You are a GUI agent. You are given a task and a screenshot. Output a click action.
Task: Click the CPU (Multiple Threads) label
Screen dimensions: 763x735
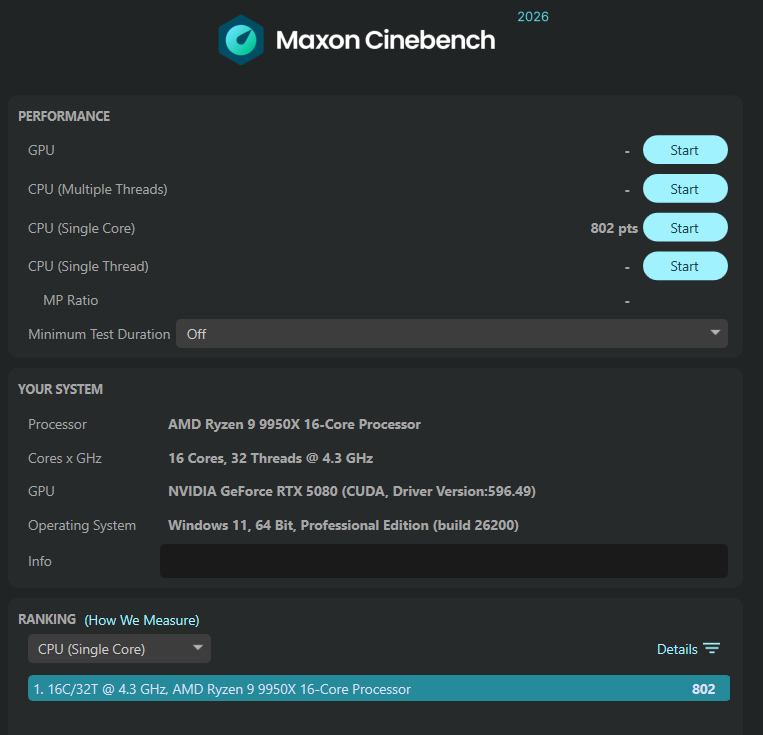pyautogui.click(x=98, y=189)
